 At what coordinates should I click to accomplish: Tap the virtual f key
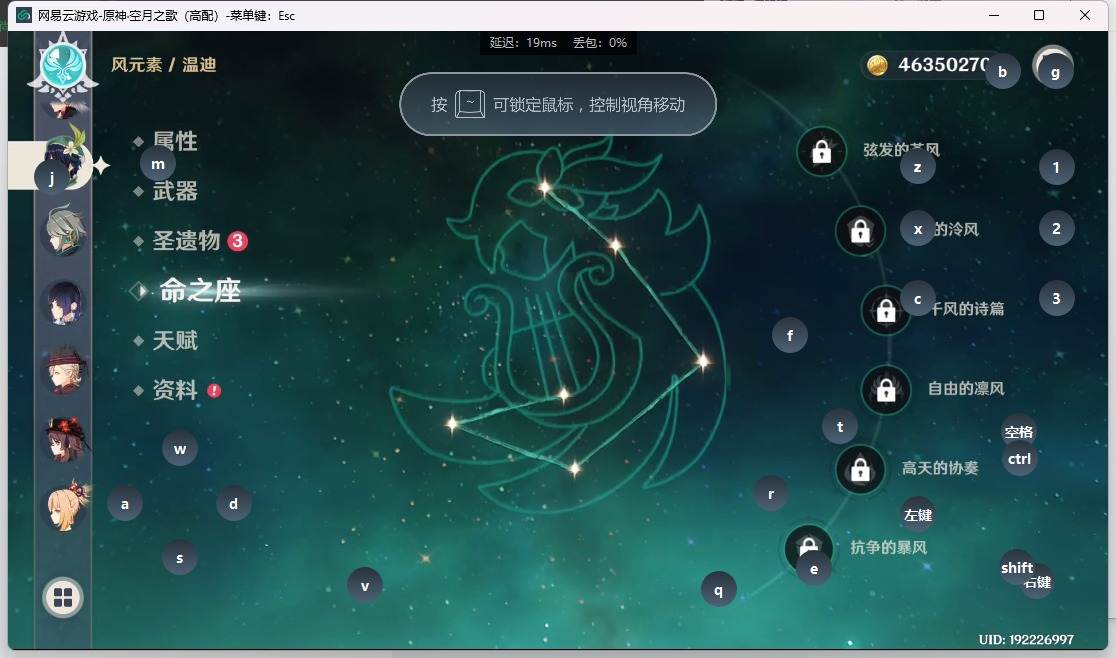tap(789, 335)
